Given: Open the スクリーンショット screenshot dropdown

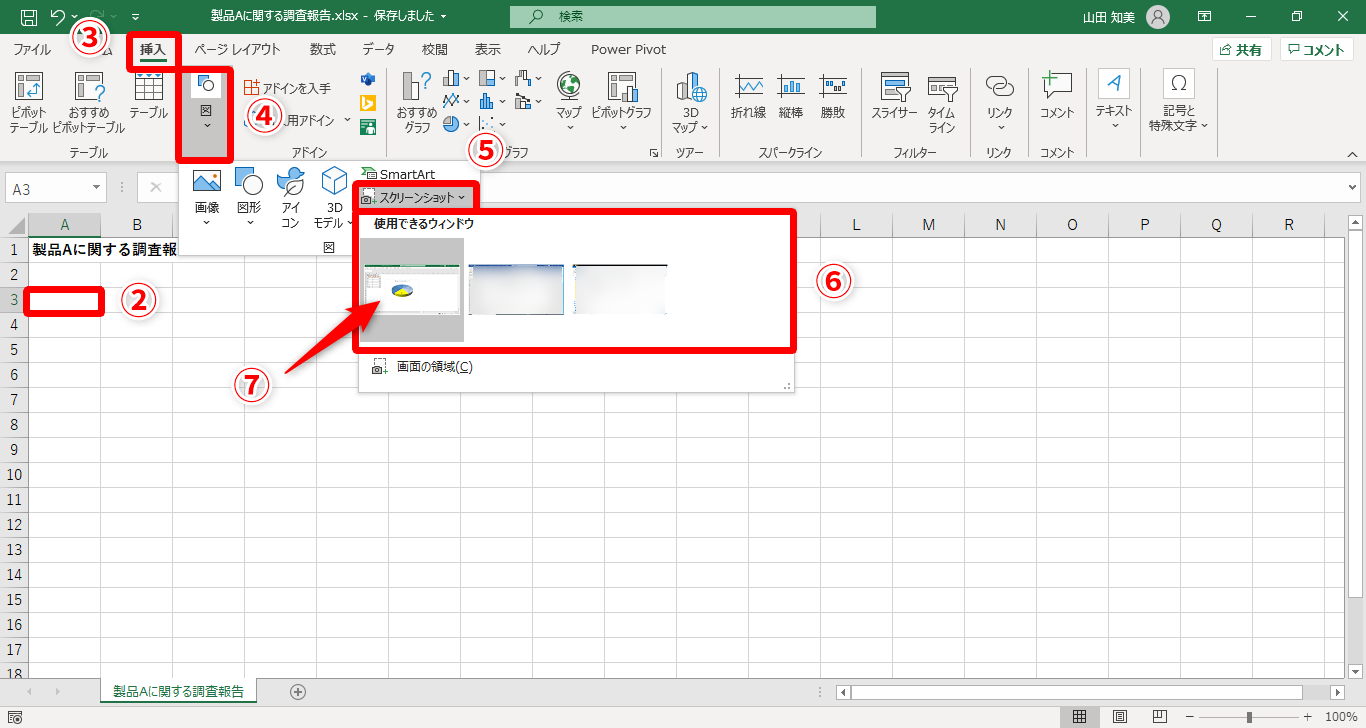Looking at the screenshot, I should click(418, 197).
